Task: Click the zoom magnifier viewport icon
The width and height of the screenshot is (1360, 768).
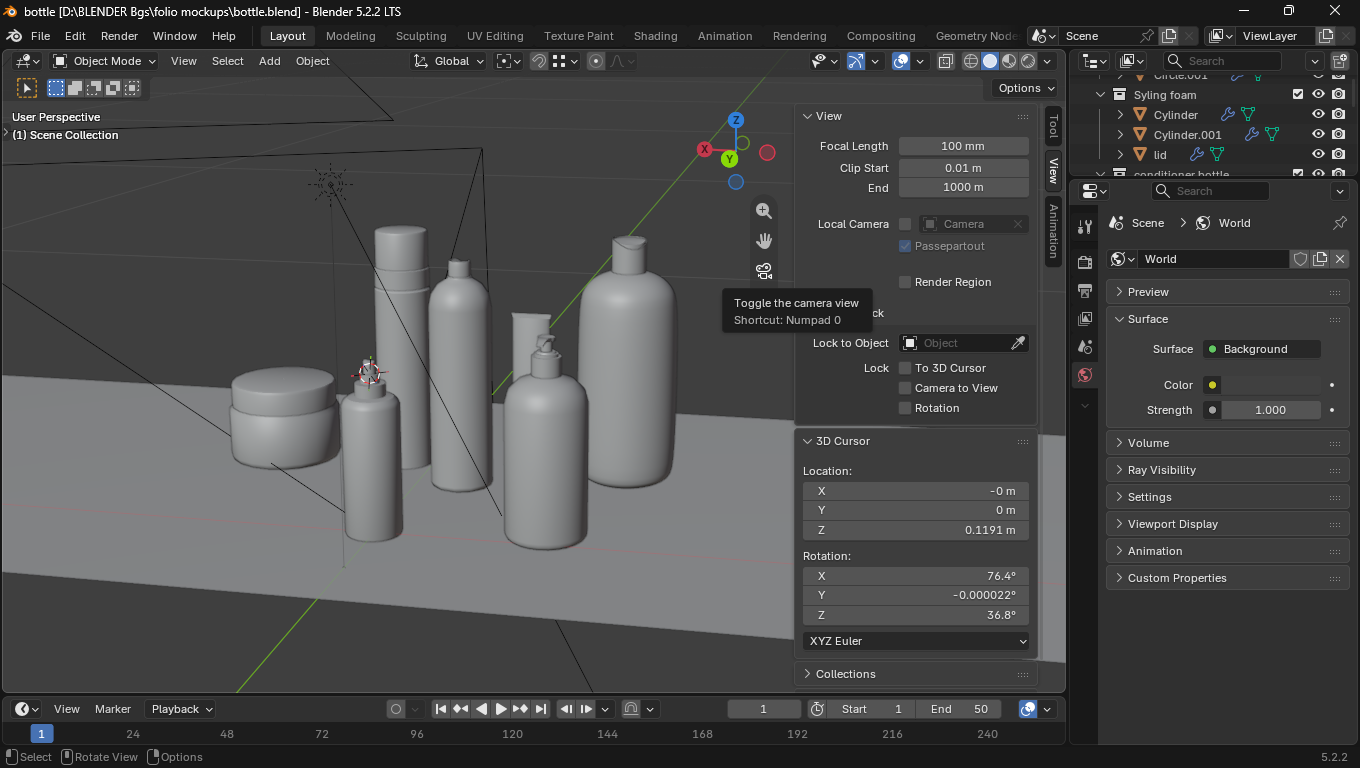Action: [x=764, y=211]
